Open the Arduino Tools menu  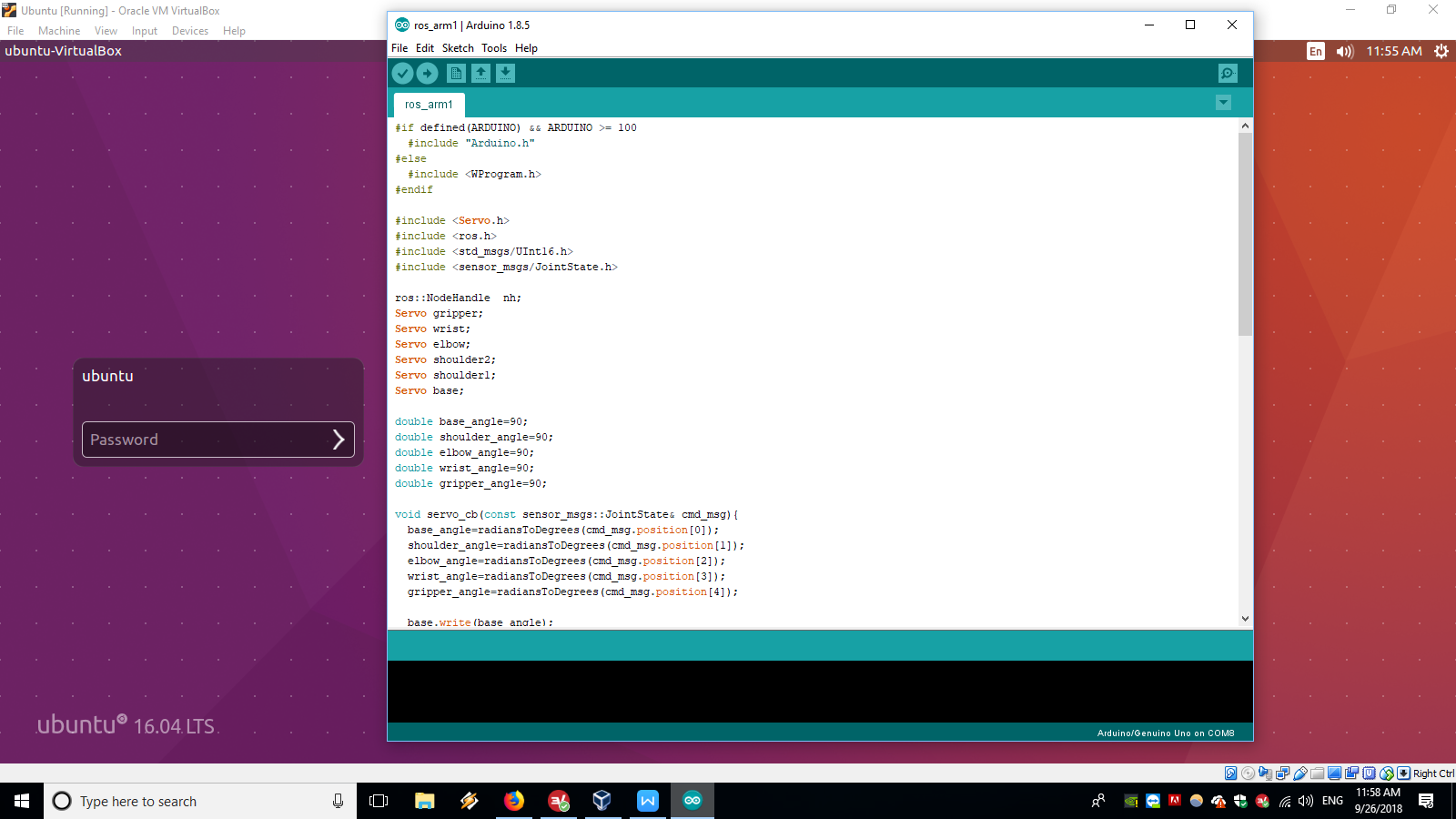click(x=494, y=48)
